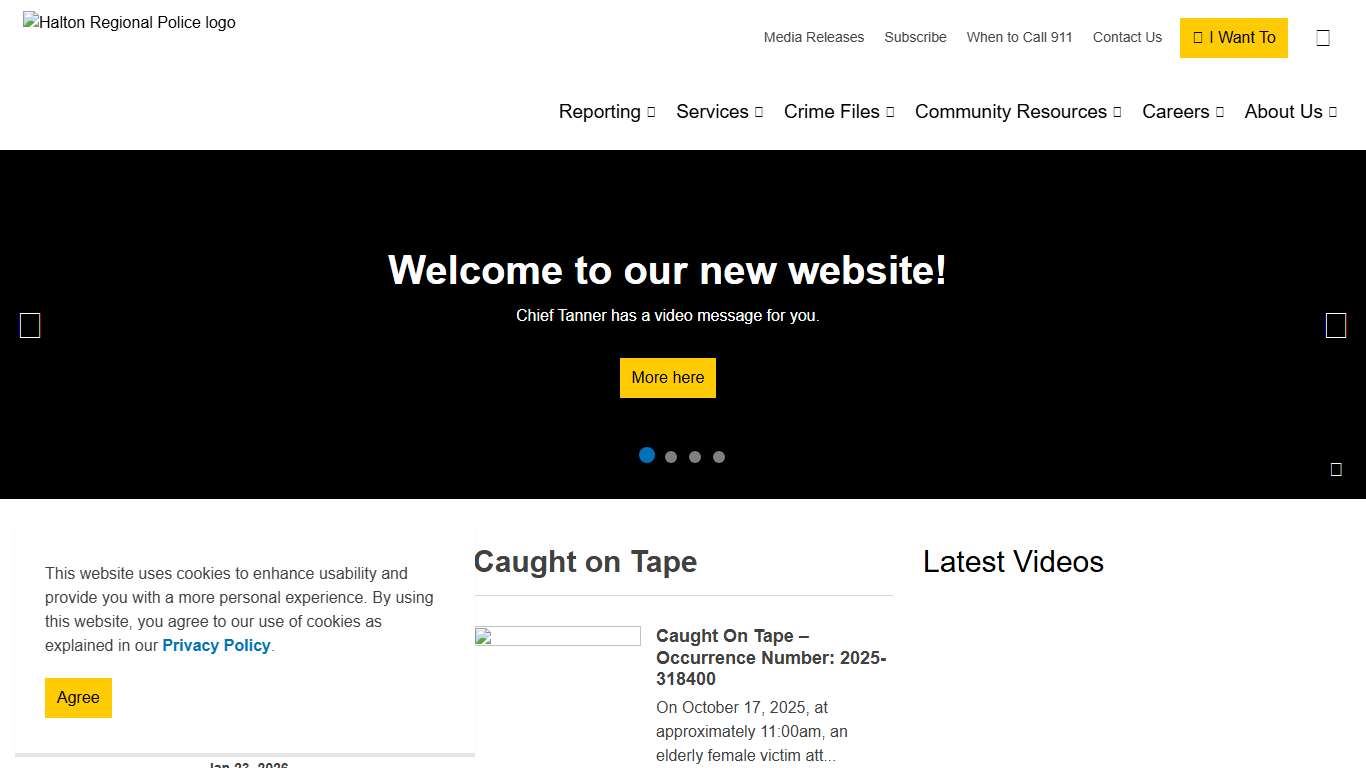Select the first carousel slide dot
Image resolution: width=1366 pixels, height=768 pixels.
click(x=647, y=456)
